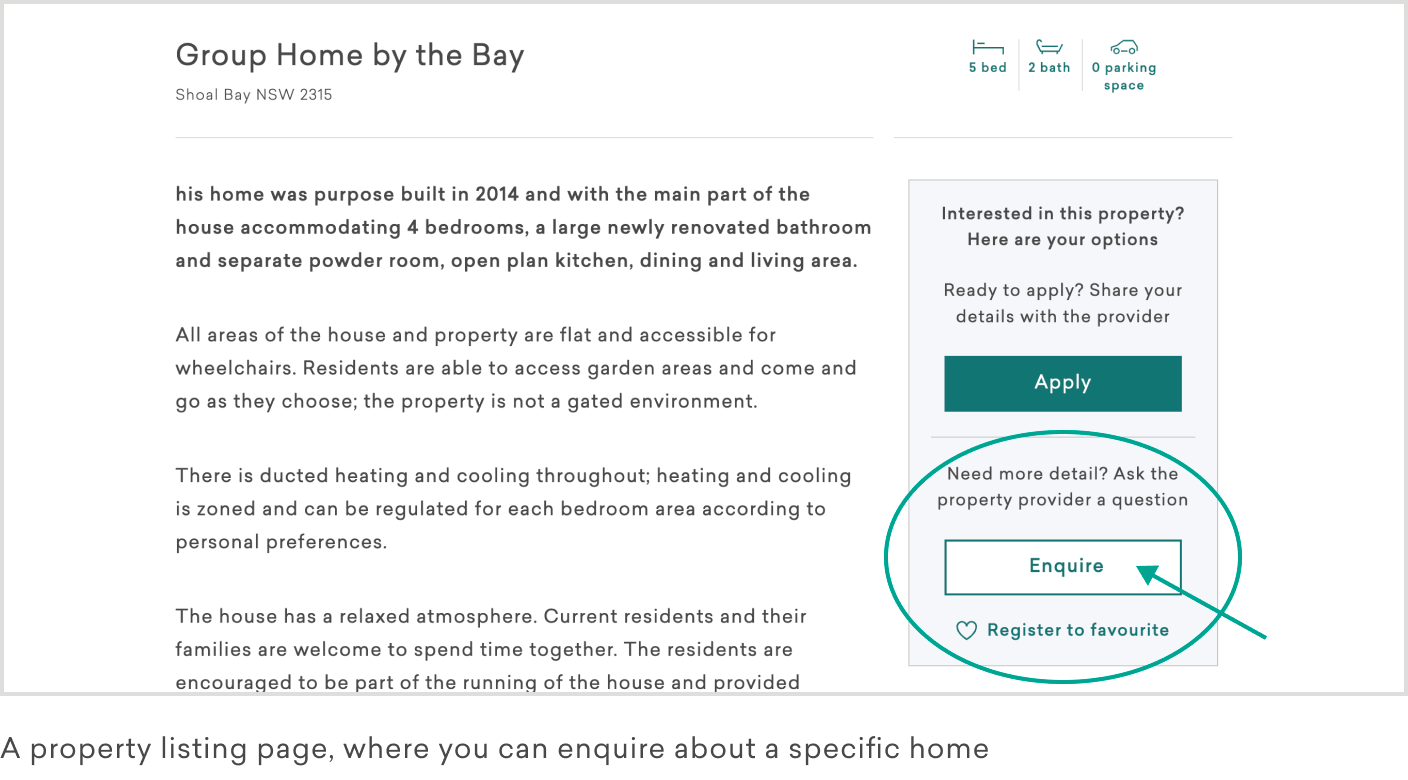This screenshot has width=1408, height=780.
Task: Click the 'Need more detail?' prompt text
Action: click(1062, 486)
